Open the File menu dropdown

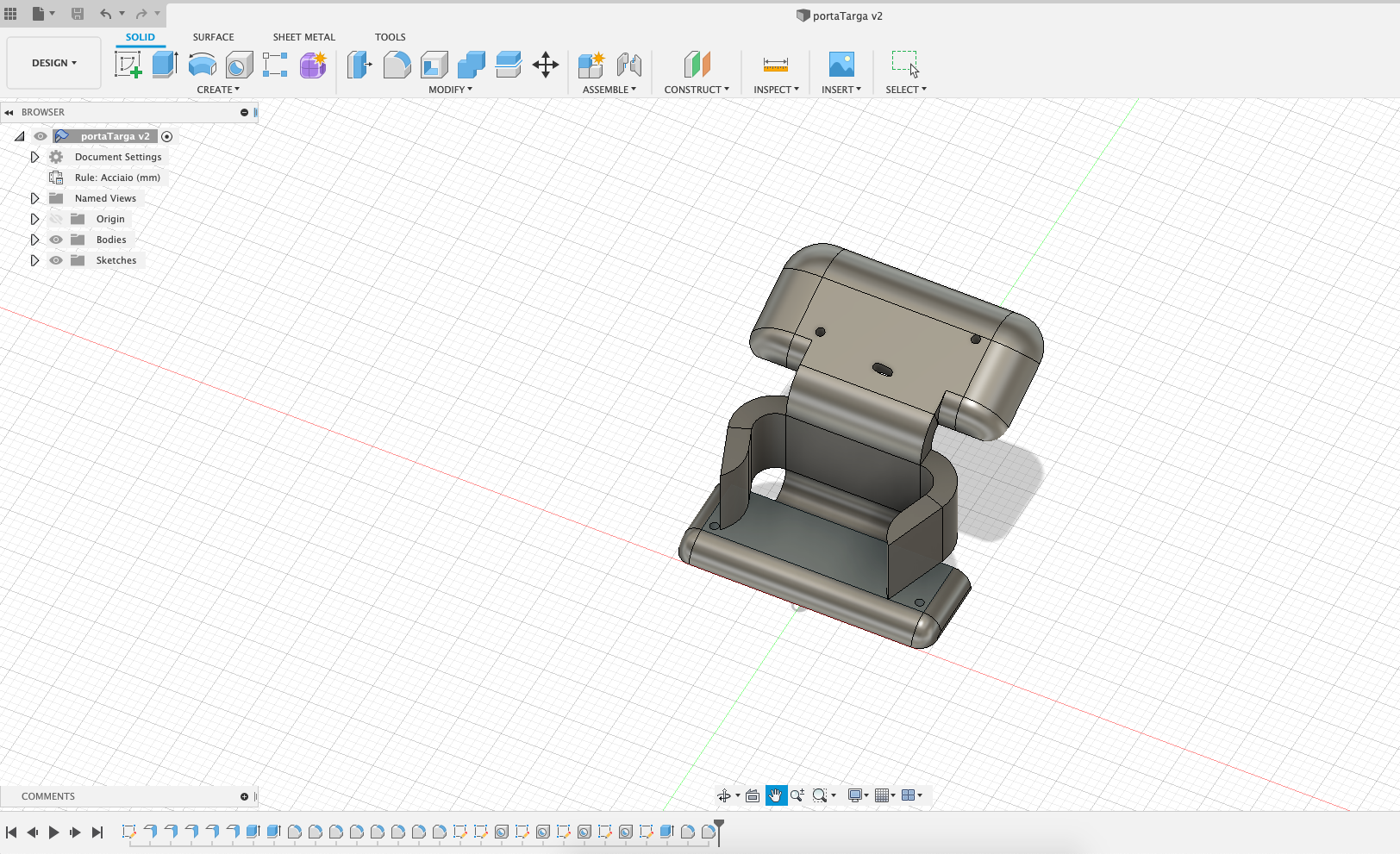point(43,13)
